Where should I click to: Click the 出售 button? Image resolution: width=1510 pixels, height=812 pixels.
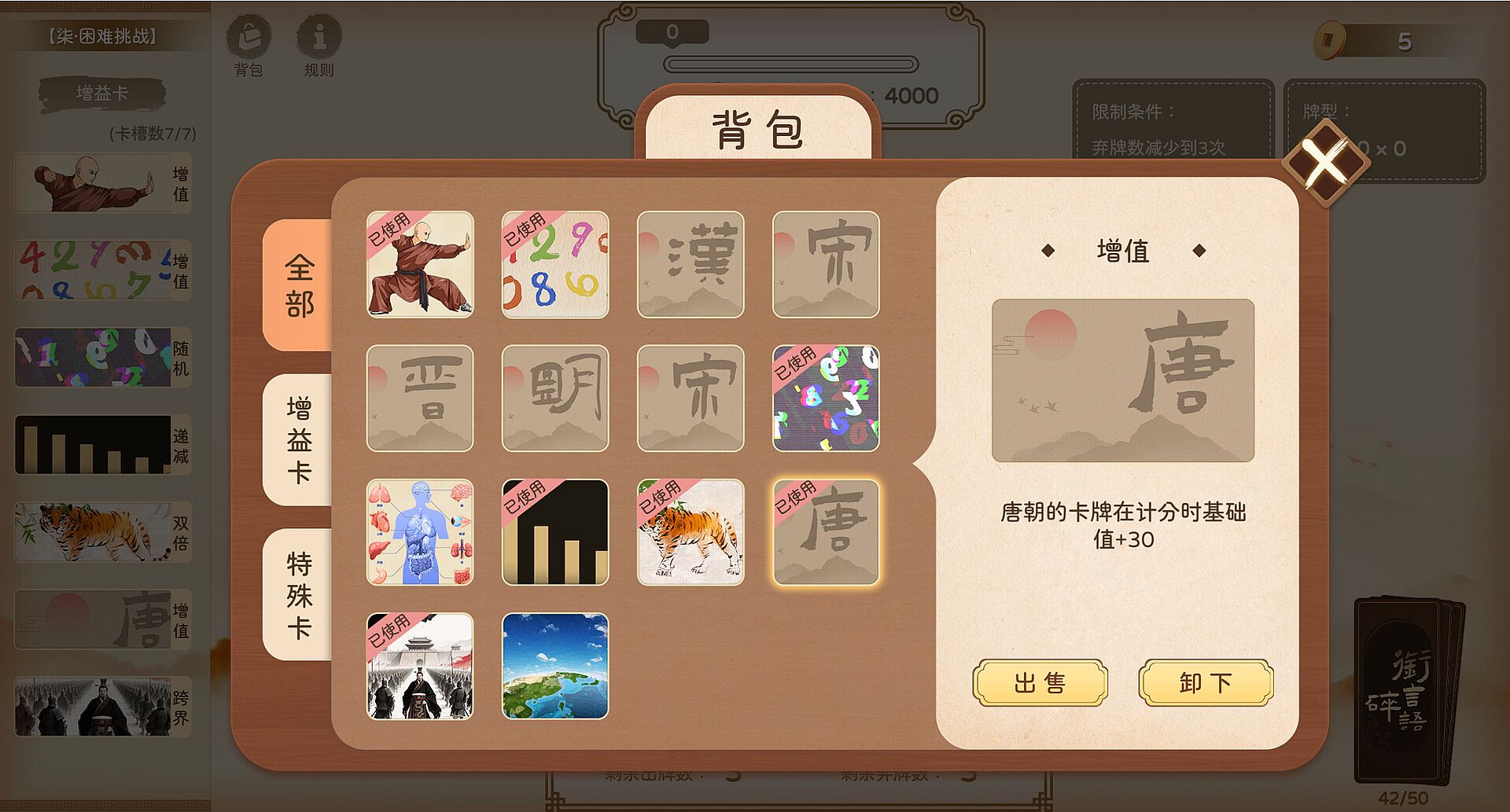tap(1040, 682)
